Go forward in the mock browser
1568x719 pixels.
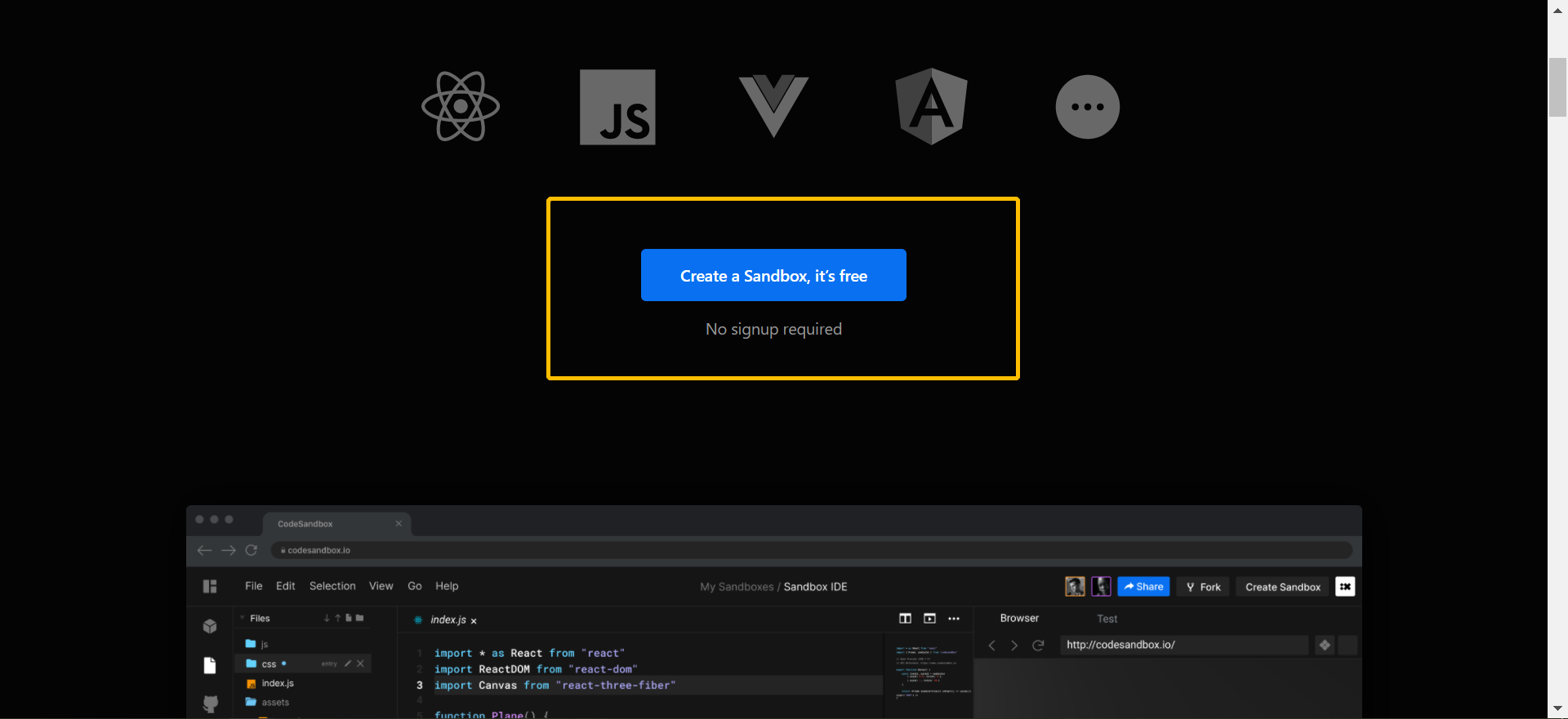pos(229,550)
